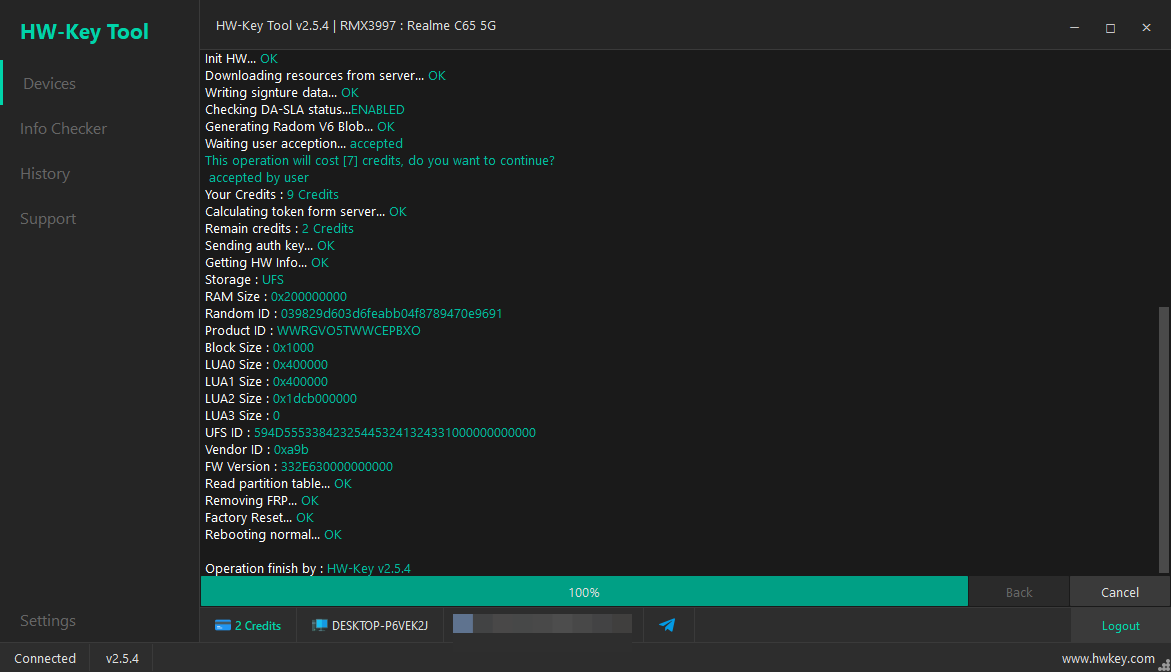Maximize the HW-Key Tool window

[x=1111, y=28]
